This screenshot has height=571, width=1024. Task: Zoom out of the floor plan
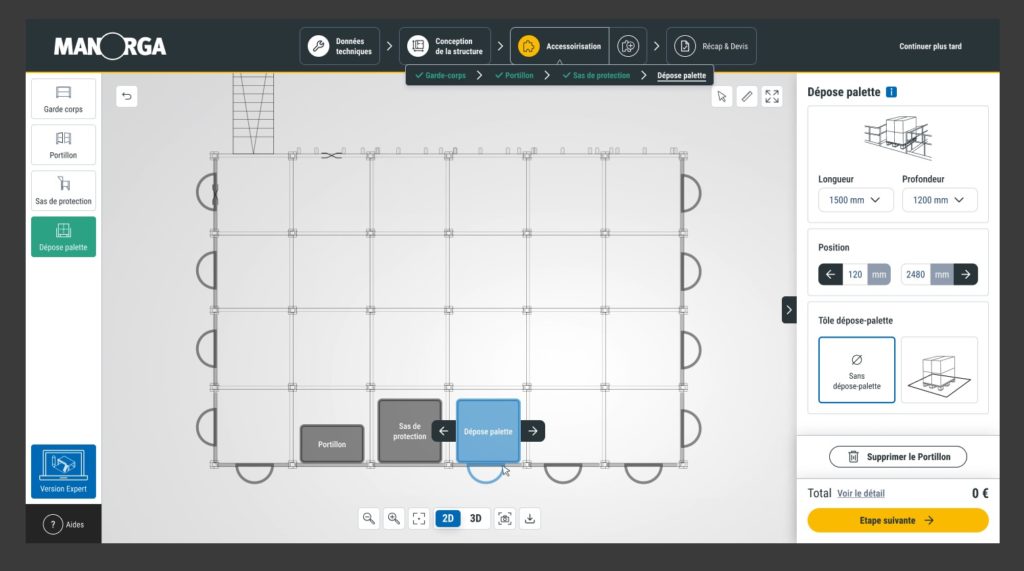[x=369, y=518]
